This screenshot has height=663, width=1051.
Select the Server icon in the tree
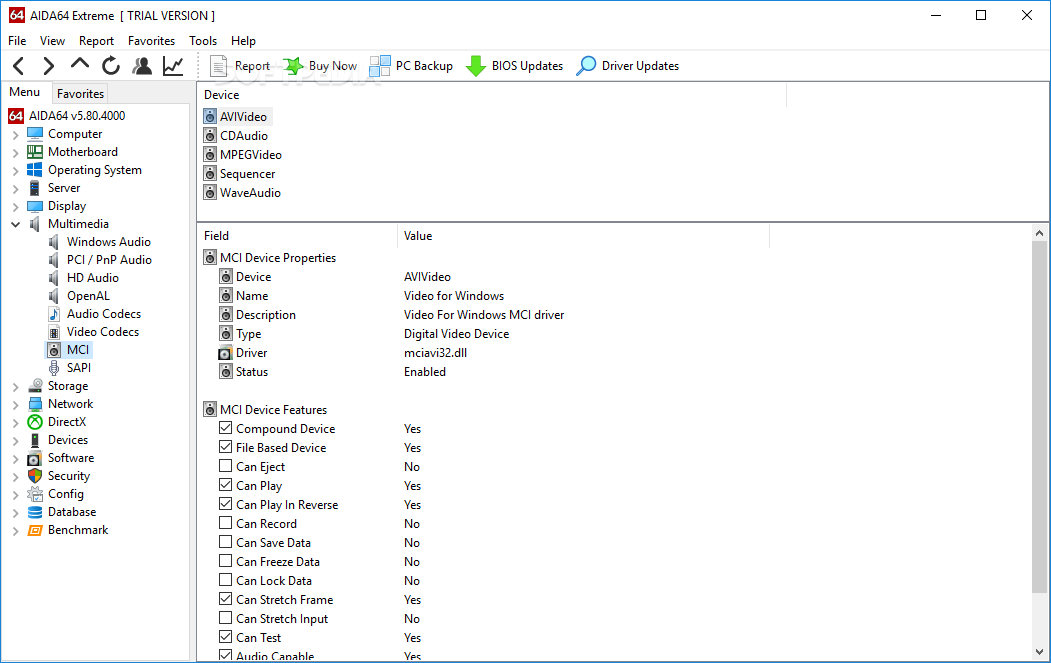tap(35, 188)
